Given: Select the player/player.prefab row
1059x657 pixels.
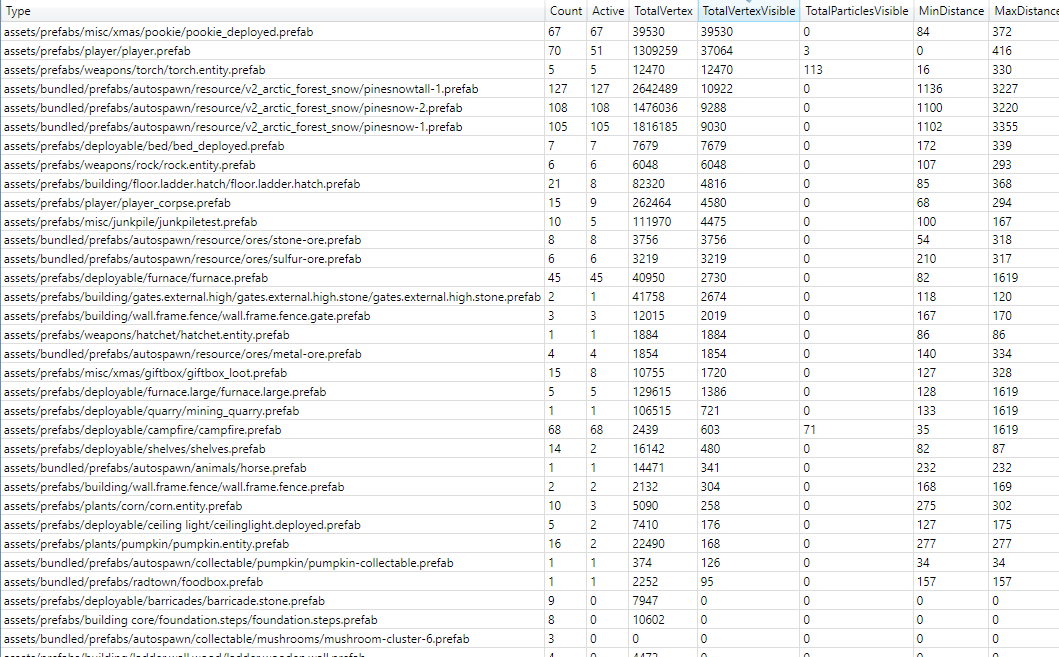Looking at the screenshot, I should [x=530, y=51].
